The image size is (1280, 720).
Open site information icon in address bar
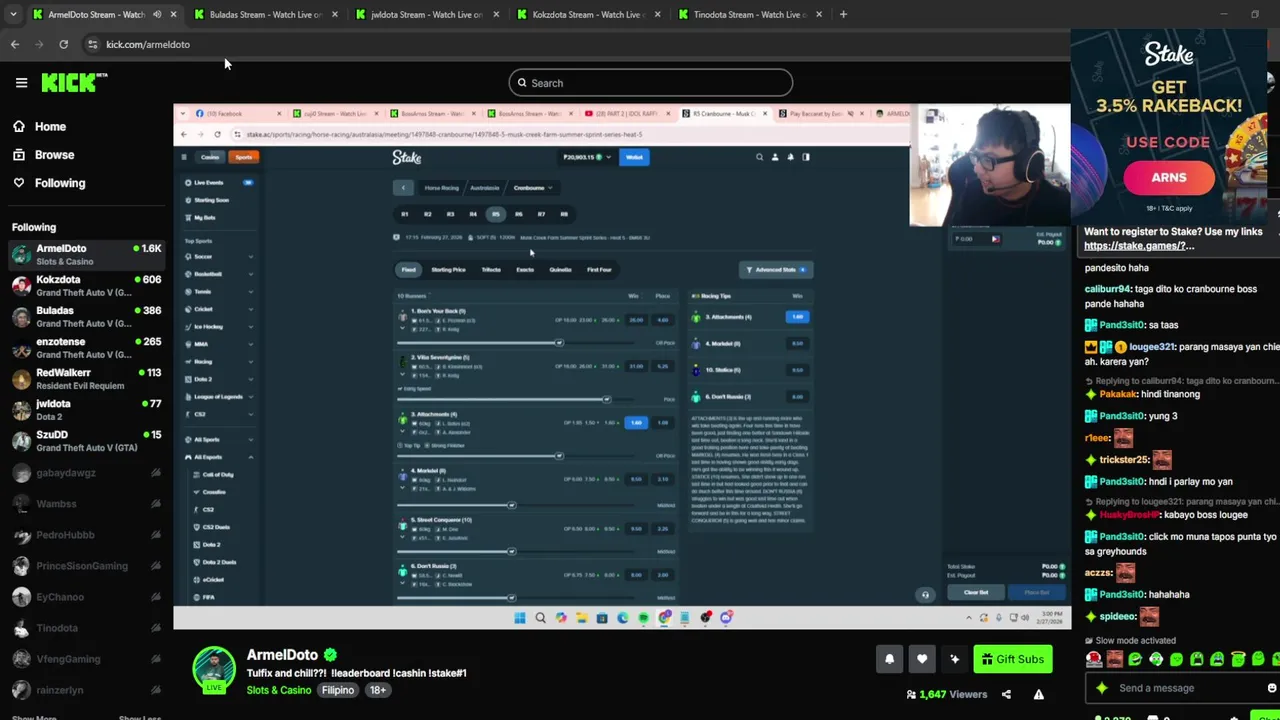tap(92, 44)
